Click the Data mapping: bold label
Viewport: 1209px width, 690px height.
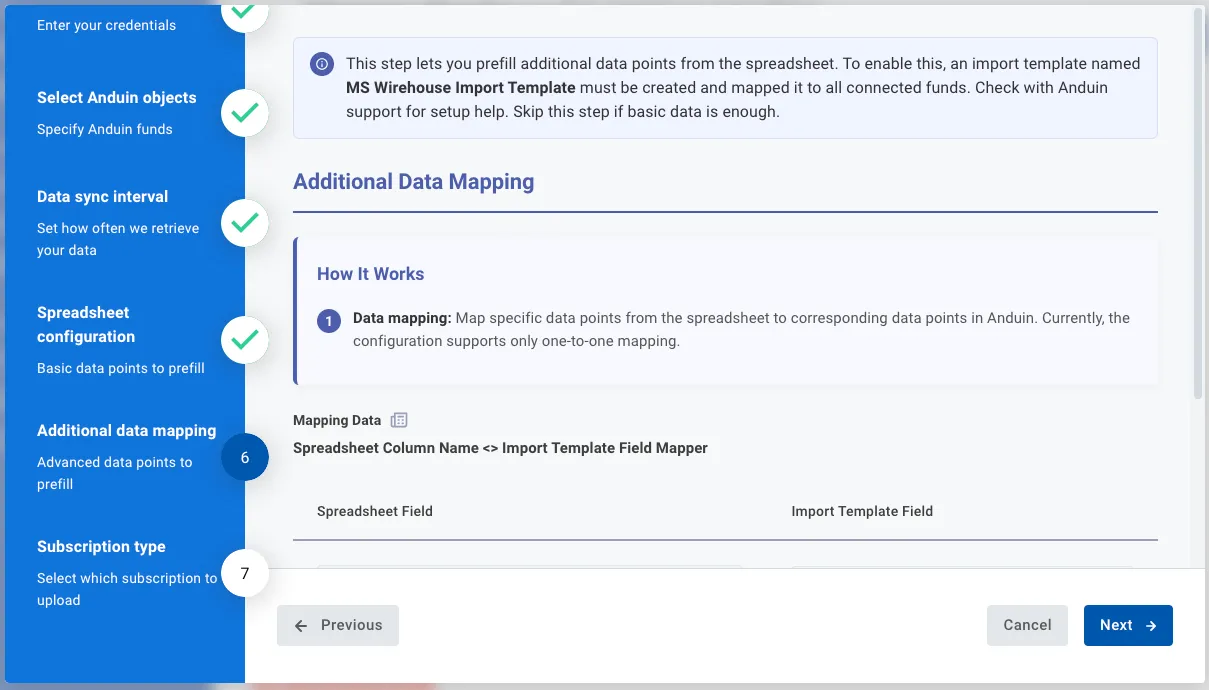(x=402, y=318)
